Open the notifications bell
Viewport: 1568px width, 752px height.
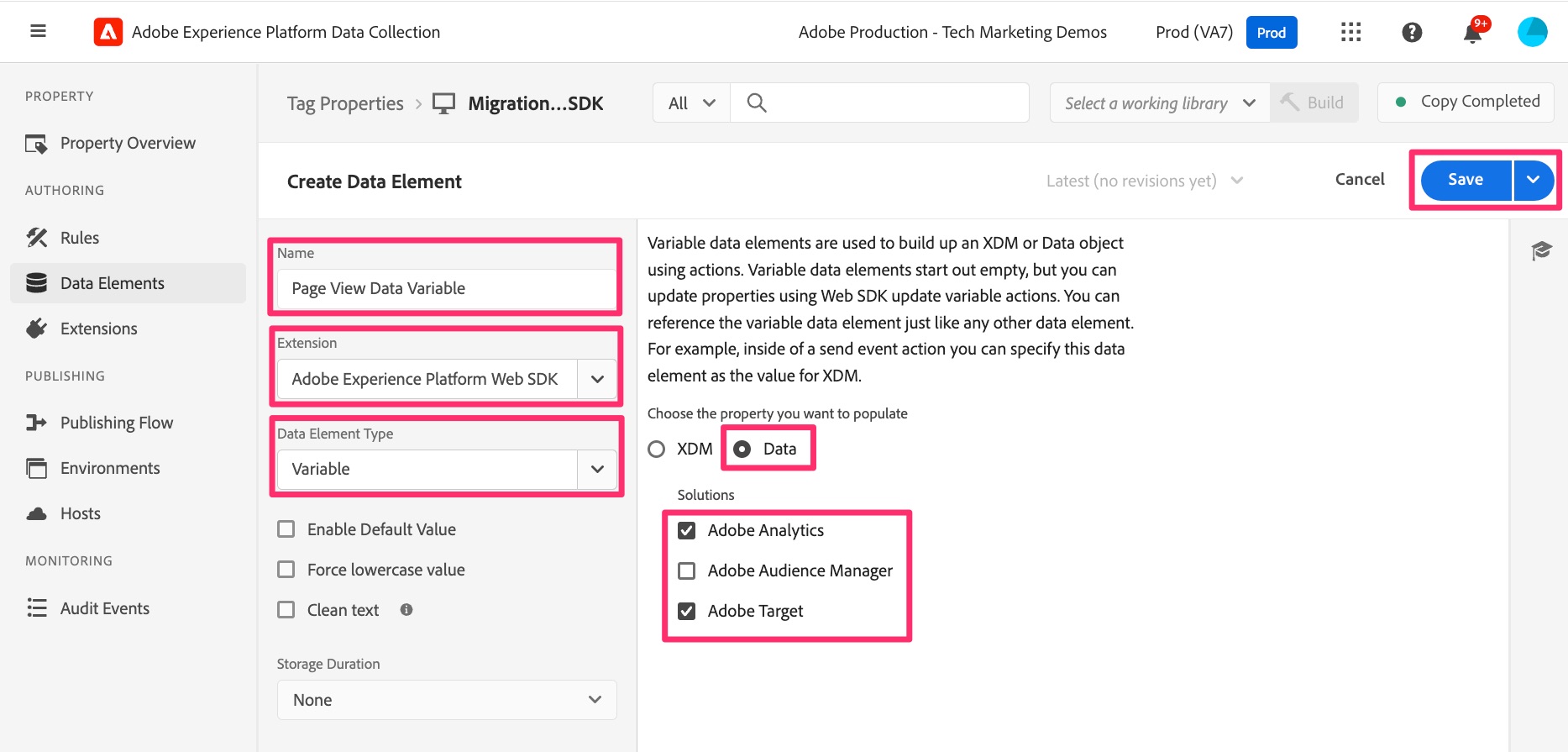pos(1472,32)
